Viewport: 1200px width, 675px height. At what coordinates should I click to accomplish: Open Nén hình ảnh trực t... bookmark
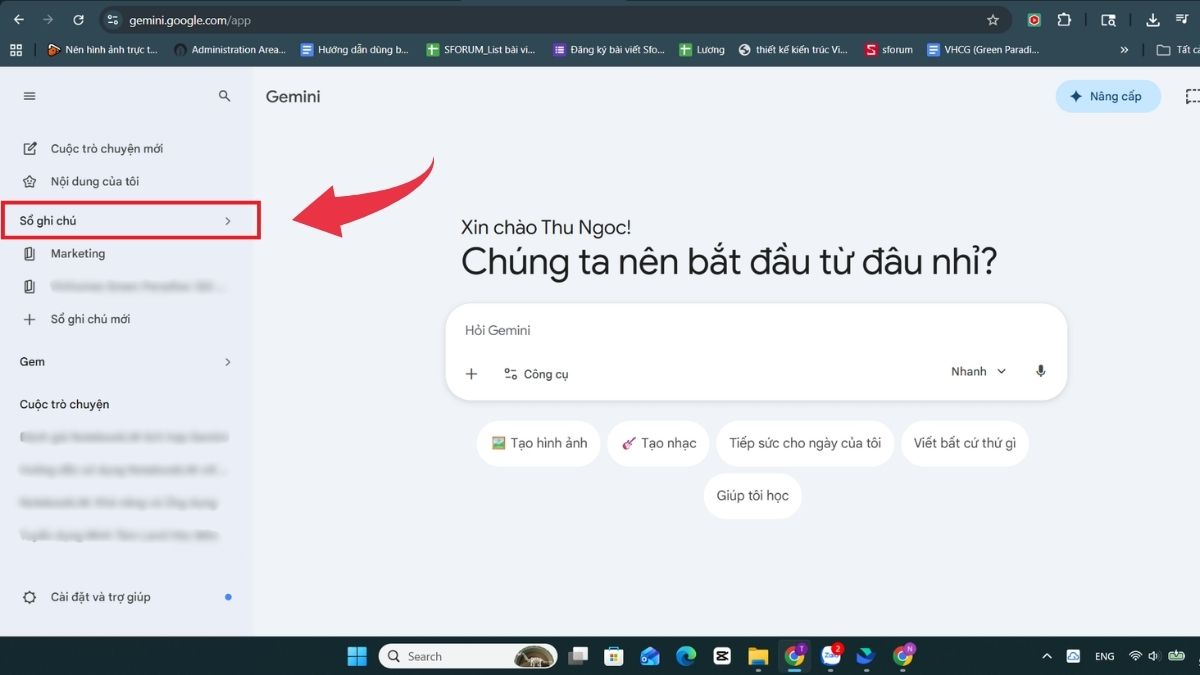(x=101, y=49)
